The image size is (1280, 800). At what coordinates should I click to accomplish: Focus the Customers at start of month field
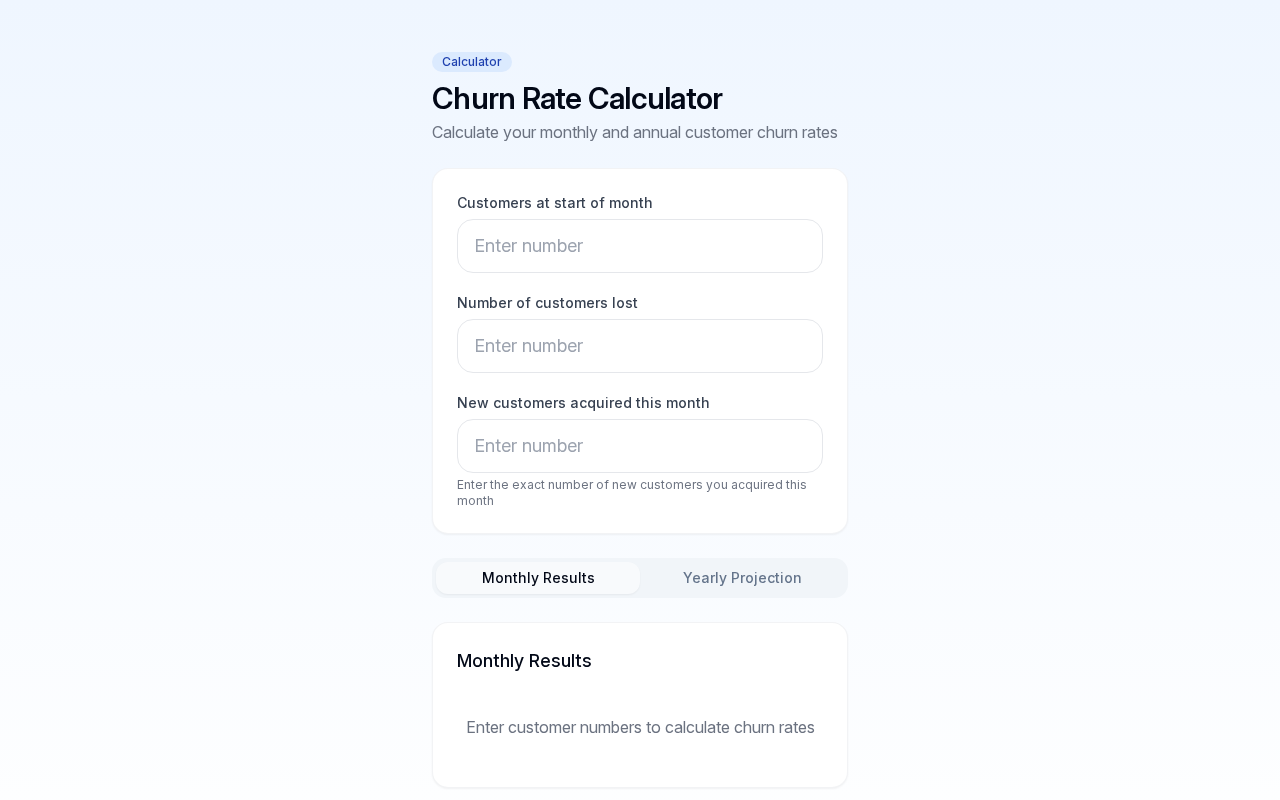[640, 246]
